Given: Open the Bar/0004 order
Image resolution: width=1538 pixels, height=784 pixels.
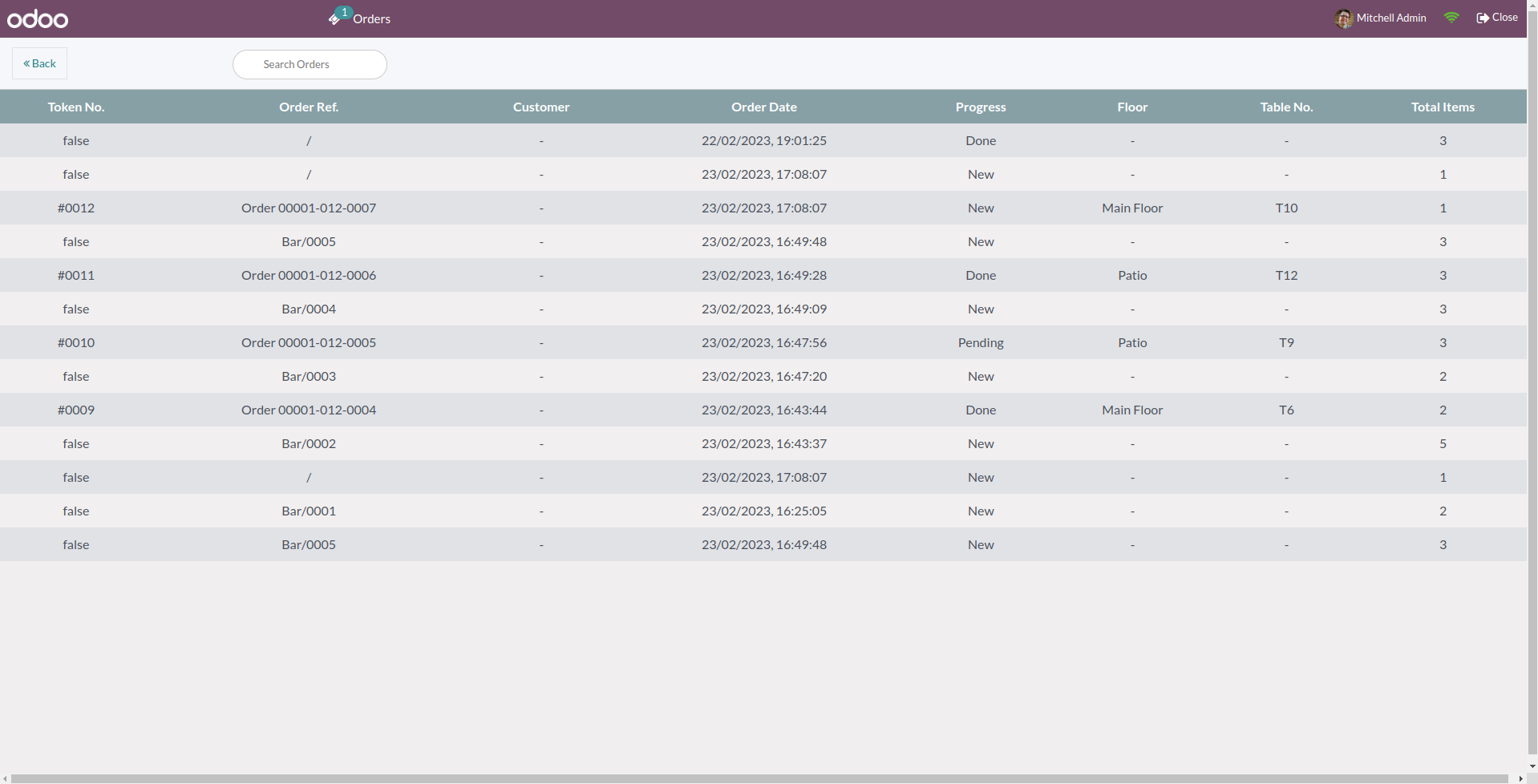Looking at the screenshot, I should [x=309, y=309].
